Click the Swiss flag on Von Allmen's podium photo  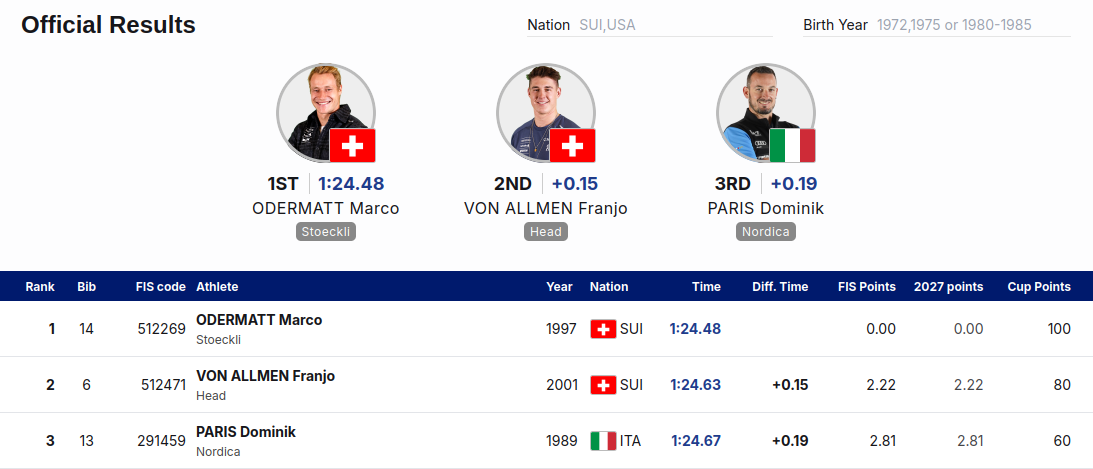click(572, 146)
